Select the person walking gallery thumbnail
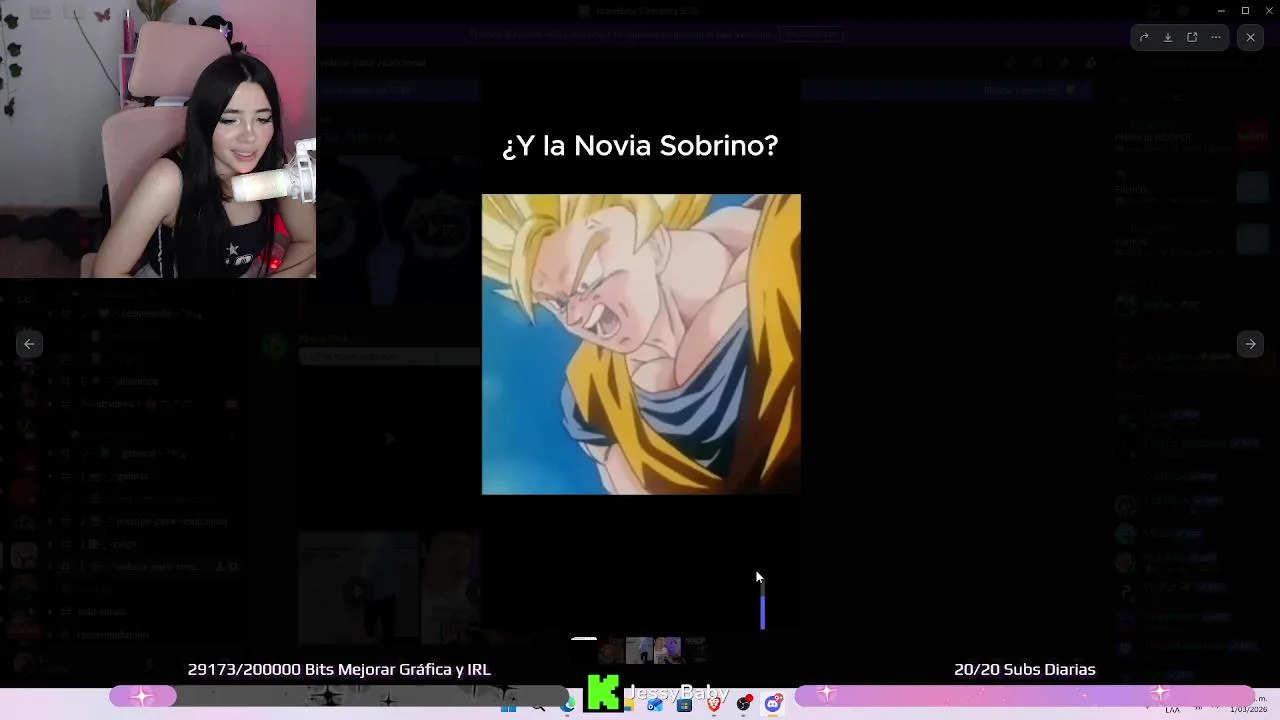The width and height of the screenshot is (1280, 720). coord(639,651)
